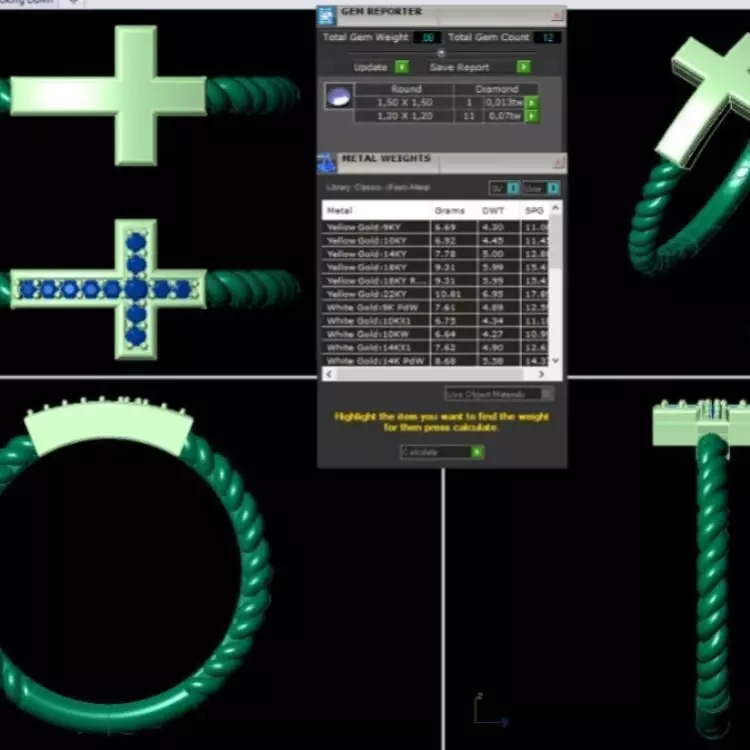Viewport: 750px width, 750px height.
Task: Select the White Gold:14KX1 row
Action: [x=435, y=348]
